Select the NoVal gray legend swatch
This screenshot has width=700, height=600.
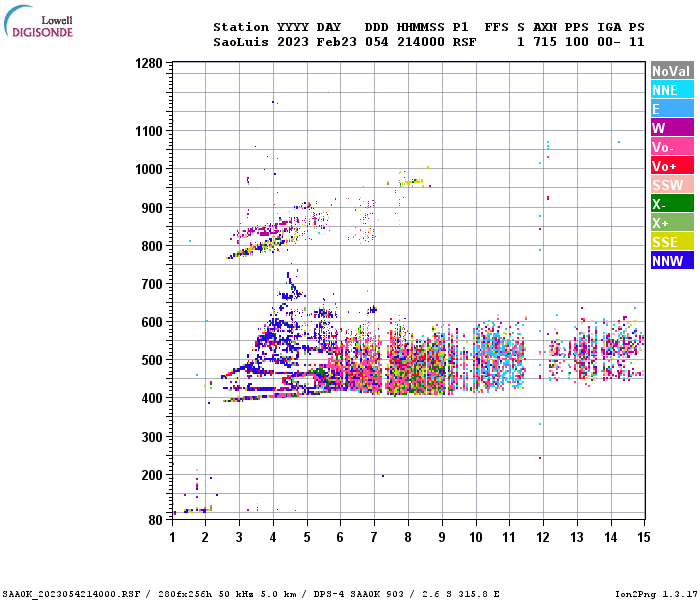[672, 71]
